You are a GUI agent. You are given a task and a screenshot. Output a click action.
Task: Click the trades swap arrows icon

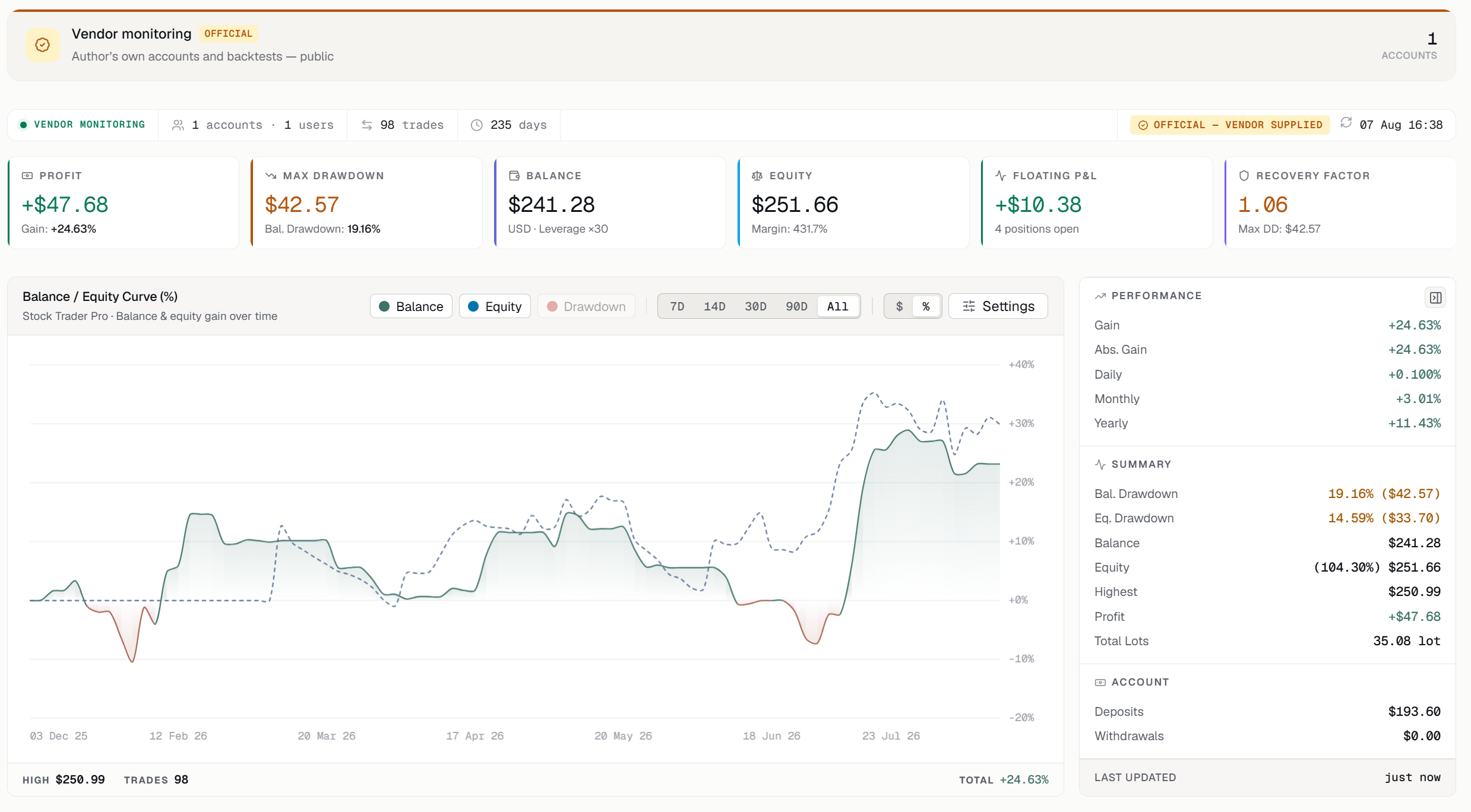pos(367,125)
